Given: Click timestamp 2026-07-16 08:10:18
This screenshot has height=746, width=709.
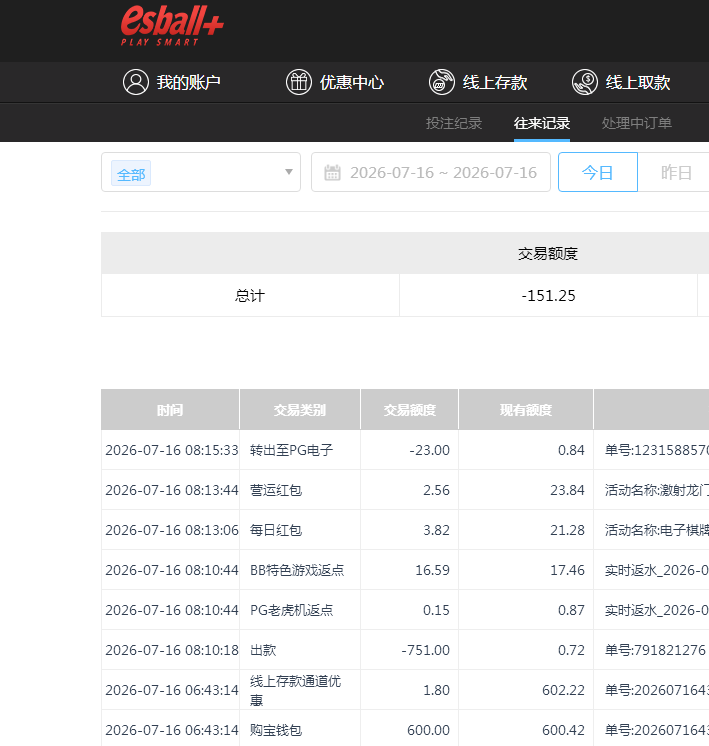Looking at the screenshot, I should 172,650.
